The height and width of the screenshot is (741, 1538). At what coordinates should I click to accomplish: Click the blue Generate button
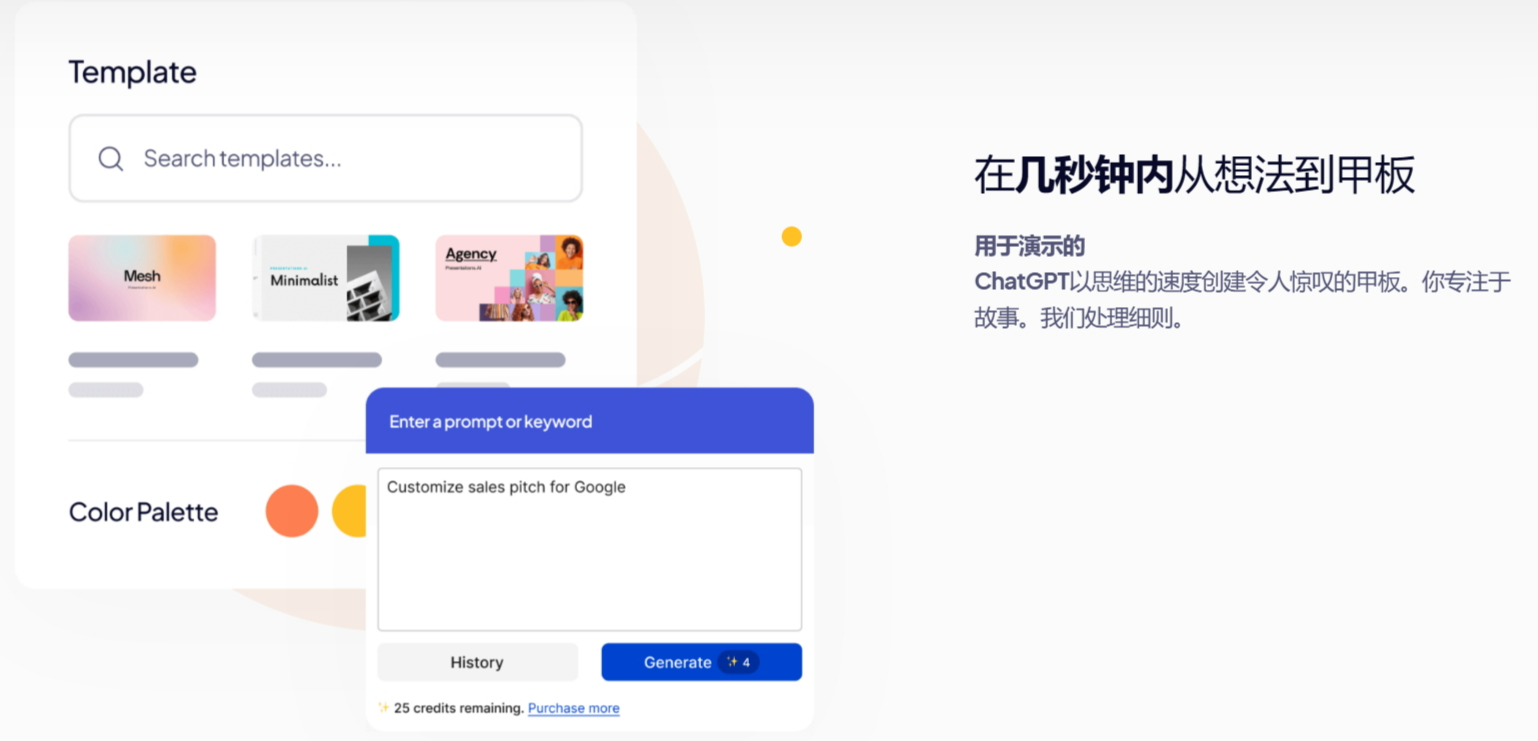pyautogui.click(x=701, y=662)
